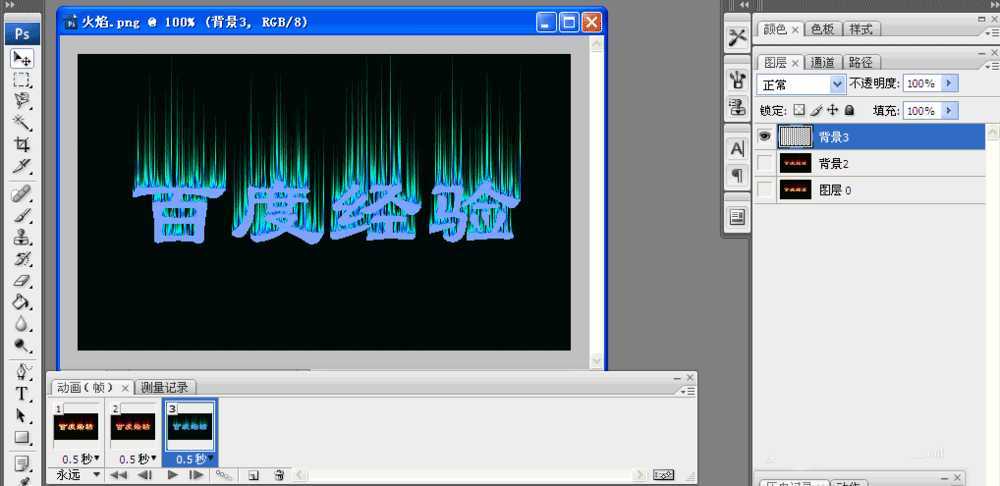Hide the 背景3 layer via eye icon
The width and height of the screenshot is (1000, 486).
tap(765, 136)
